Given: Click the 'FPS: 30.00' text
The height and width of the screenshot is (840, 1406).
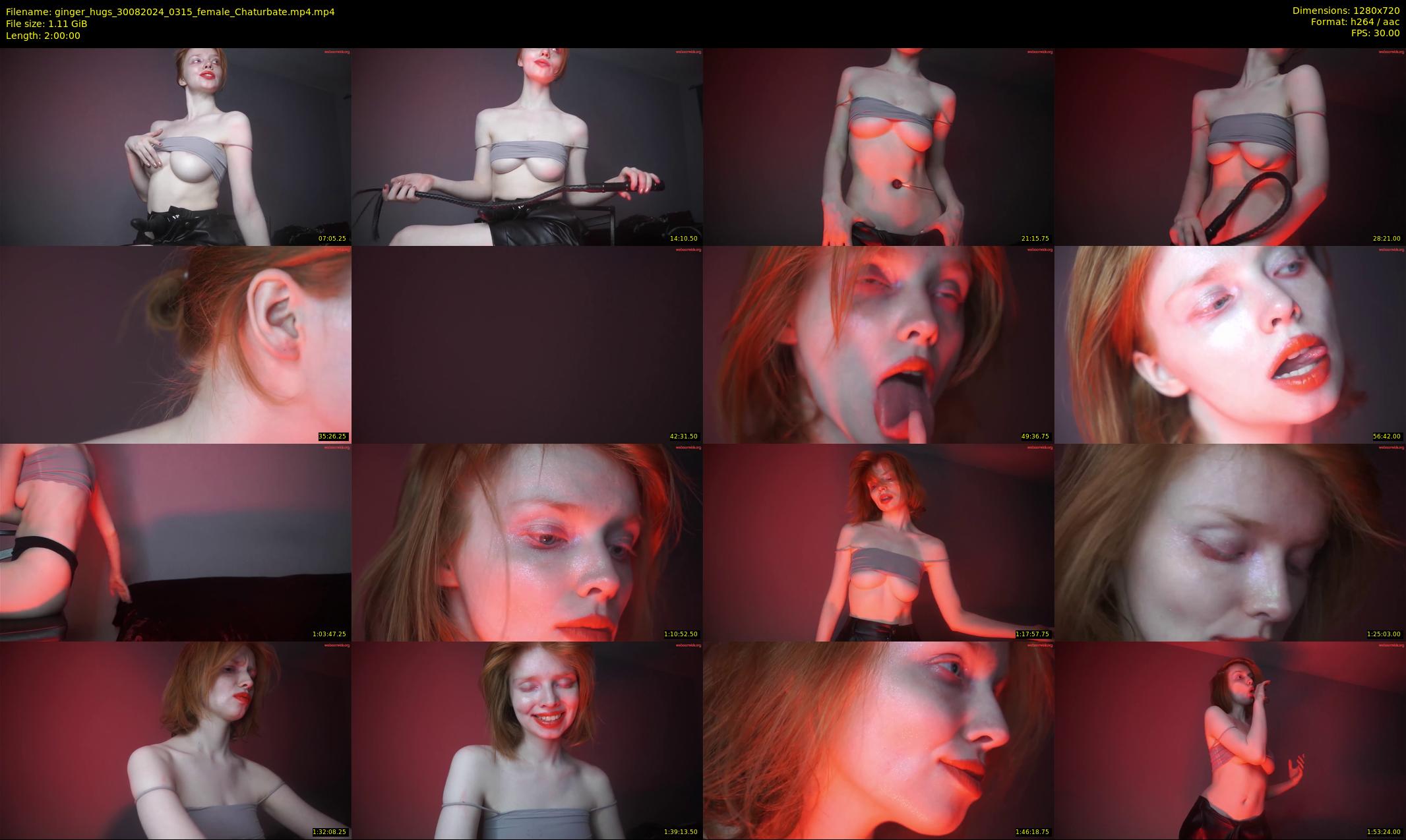Looking at the screenshot, I should pos(1375,33).
